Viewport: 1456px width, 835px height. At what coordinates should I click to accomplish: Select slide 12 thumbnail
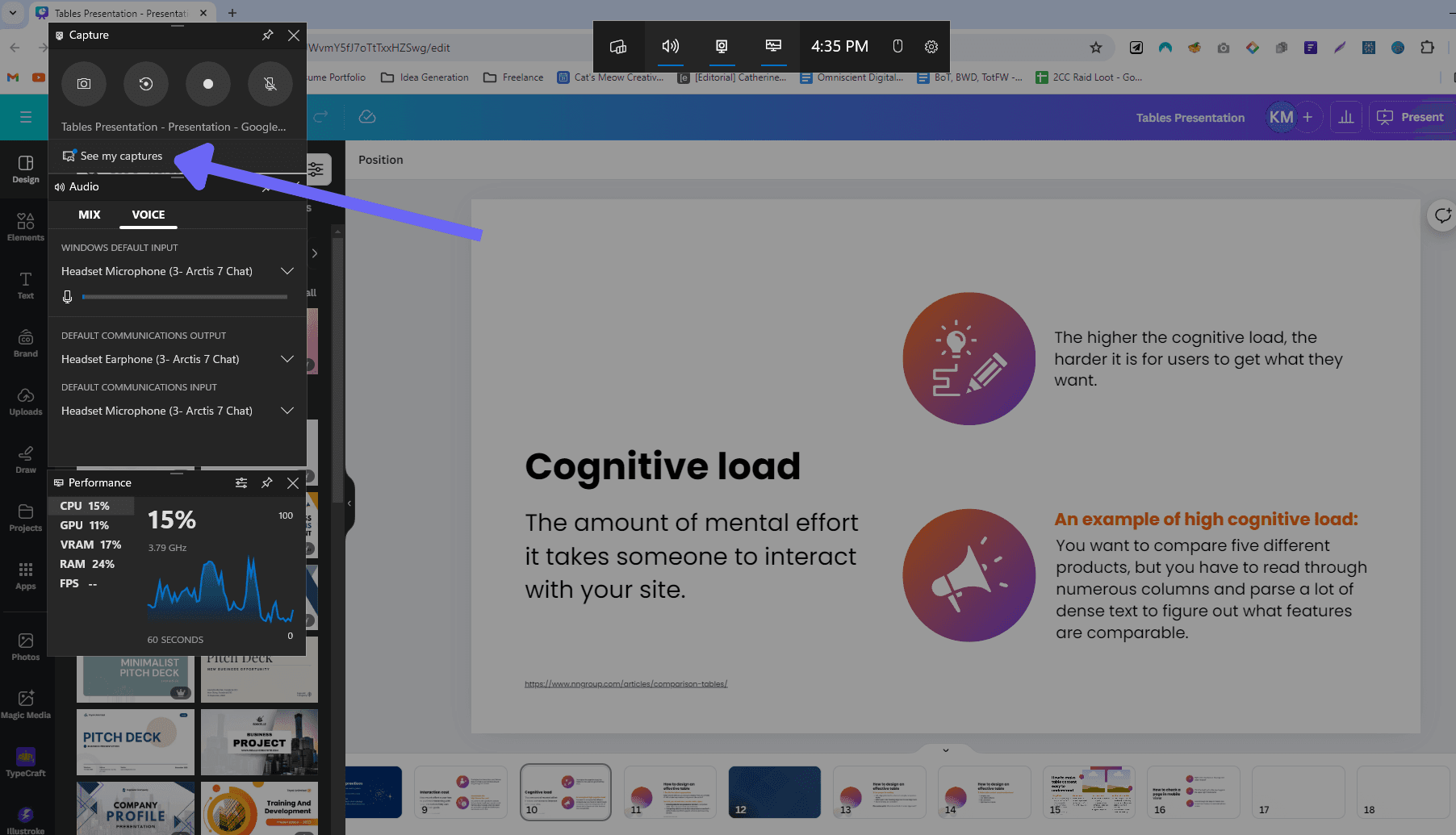tap(774, 791)
